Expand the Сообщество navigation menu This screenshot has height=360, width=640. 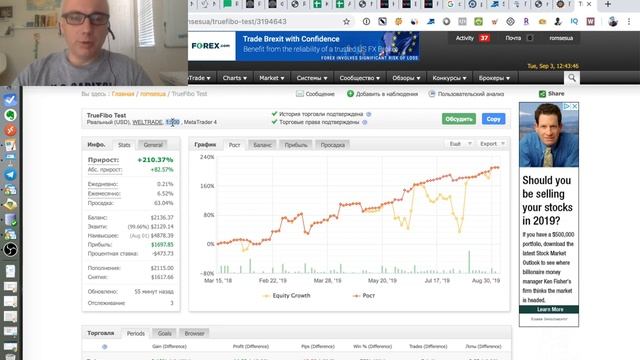click(x=360, y=78)
